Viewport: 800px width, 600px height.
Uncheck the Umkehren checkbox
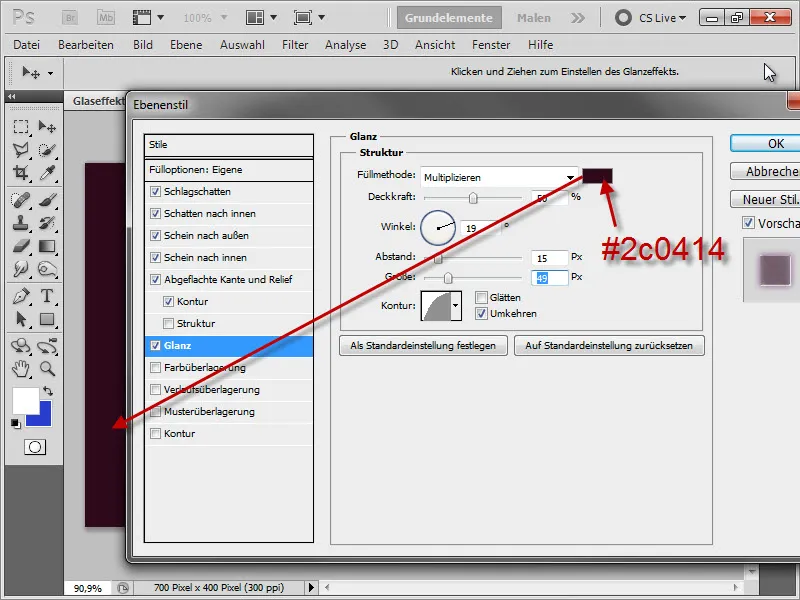481,314
